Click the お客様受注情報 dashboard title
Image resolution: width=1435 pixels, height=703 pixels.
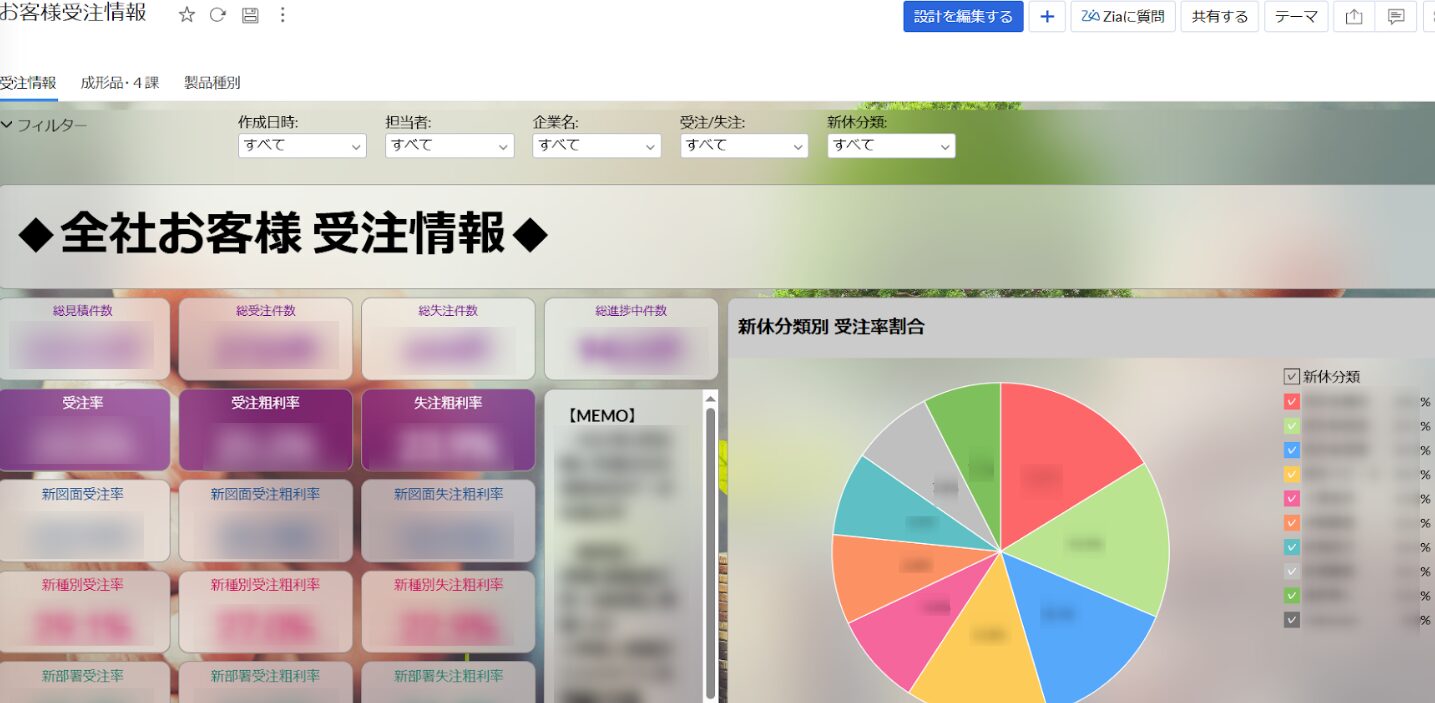[x=73, y=13]
